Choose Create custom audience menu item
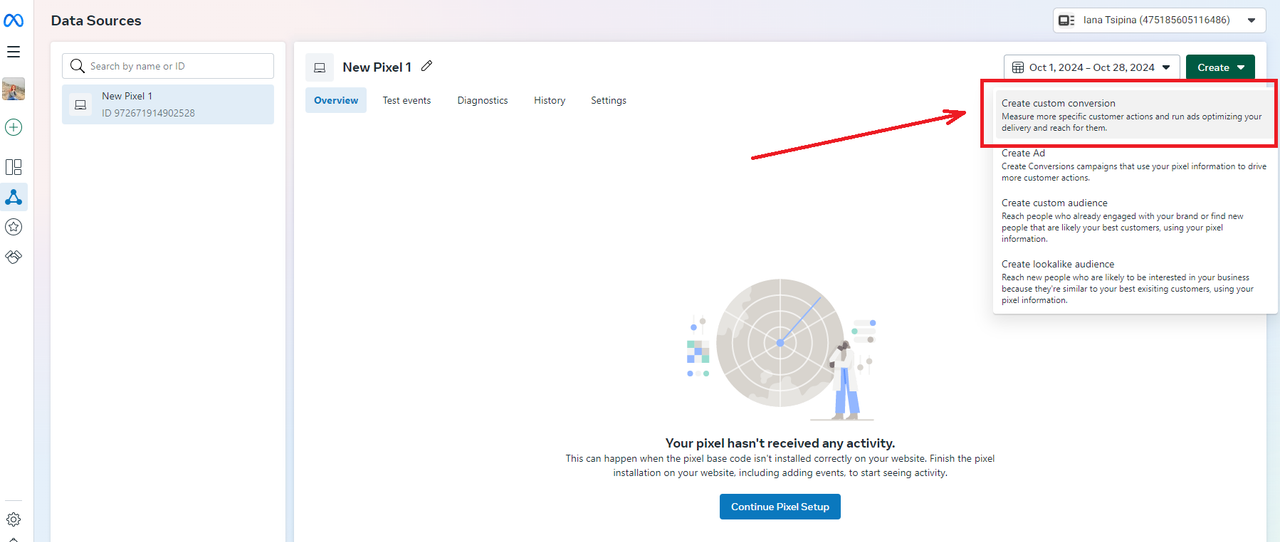The image size is (1280, 542). tap(1135, 221)
